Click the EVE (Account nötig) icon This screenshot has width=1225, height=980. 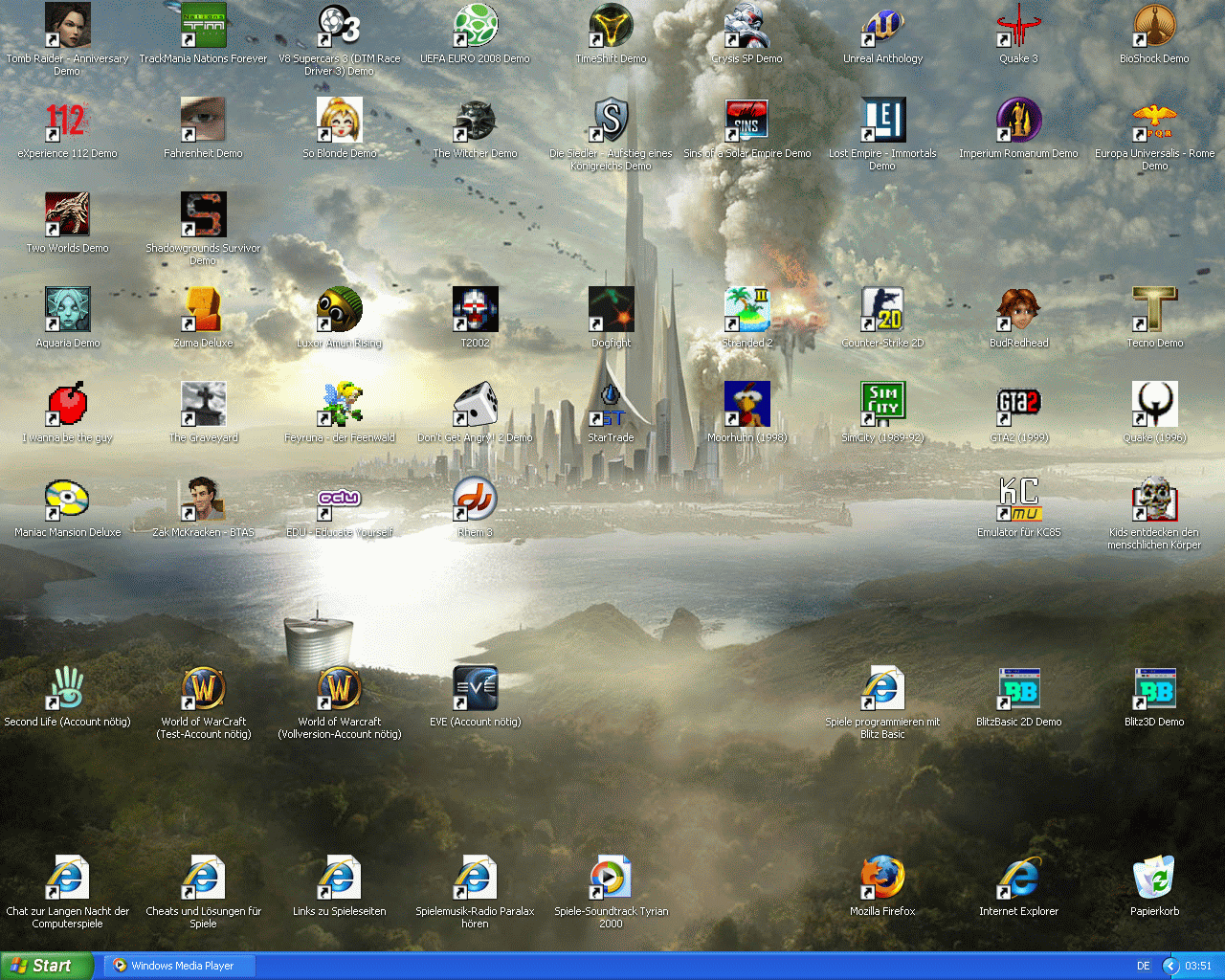(475, 689)
